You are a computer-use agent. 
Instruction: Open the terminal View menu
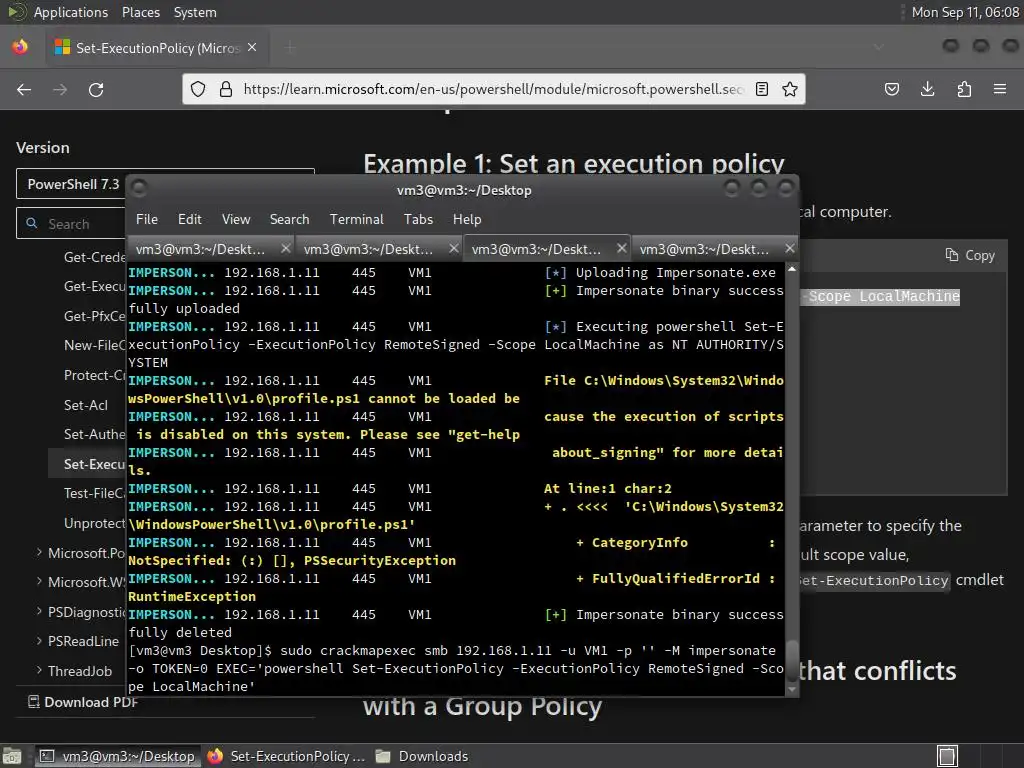(x=236, y=219)
